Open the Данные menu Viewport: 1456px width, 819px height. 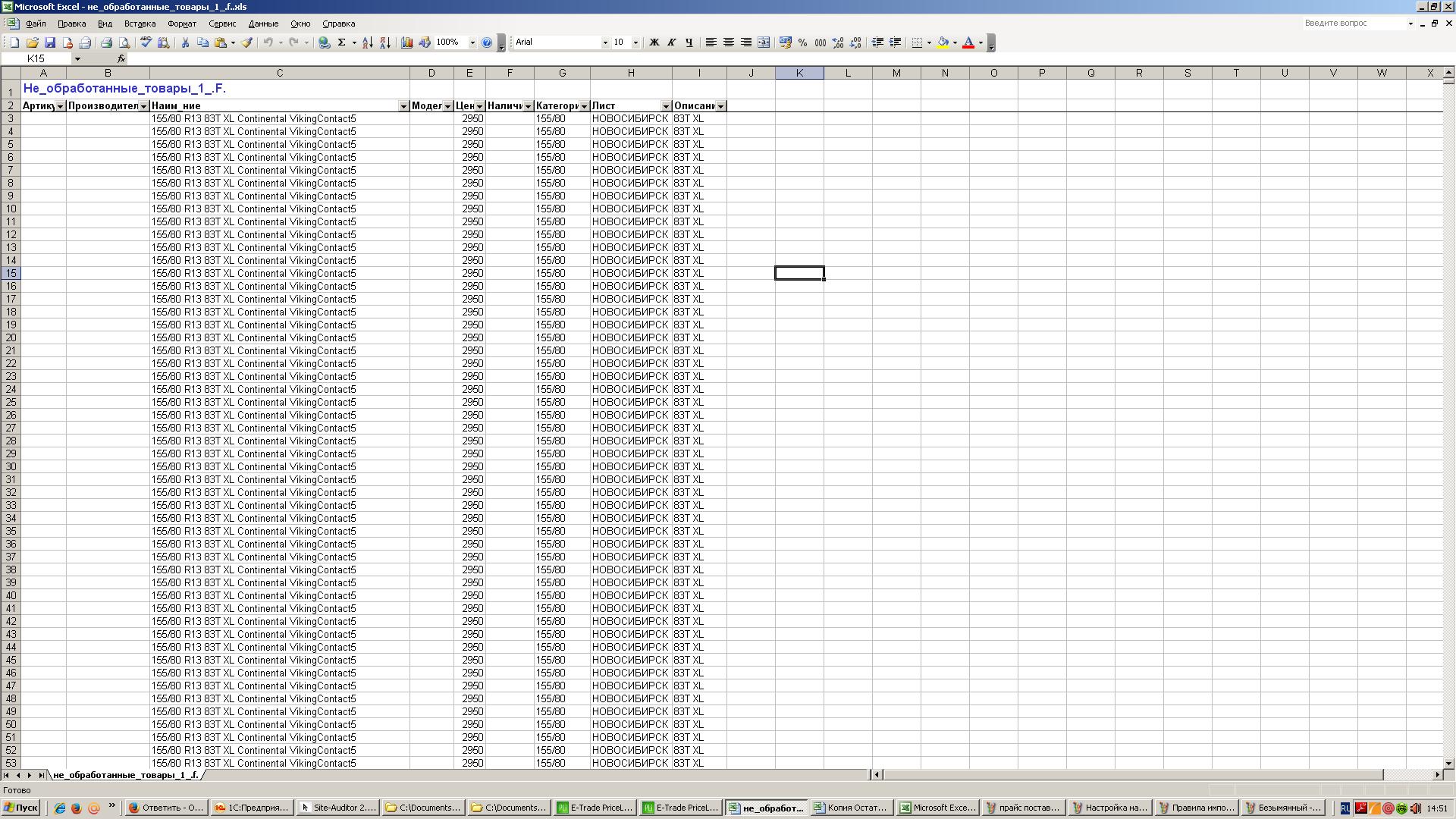[x=263, y=24]
